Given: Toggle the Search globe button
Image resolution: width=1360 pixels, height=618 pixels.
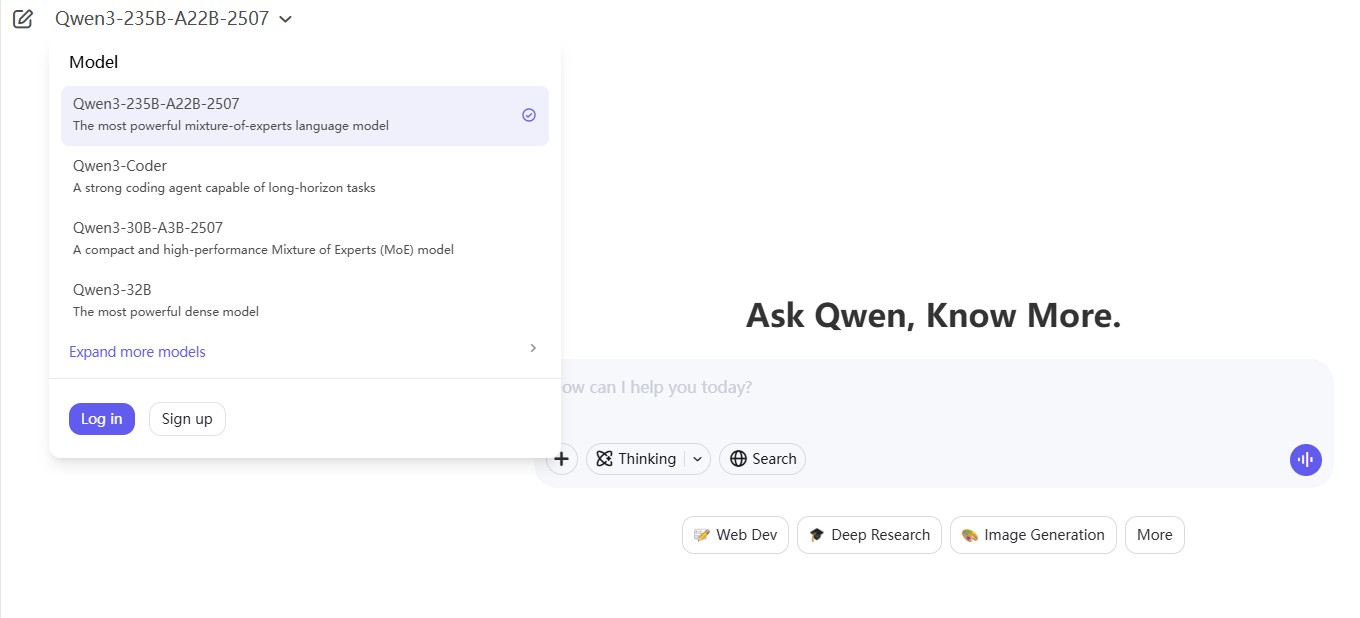Looking at the screenshot, I should click(763, 459).
